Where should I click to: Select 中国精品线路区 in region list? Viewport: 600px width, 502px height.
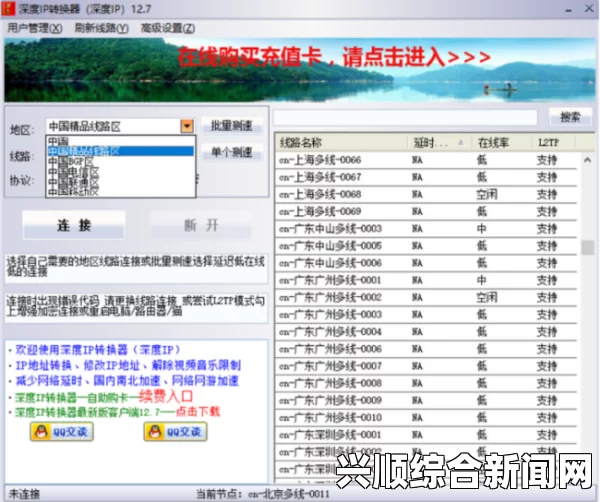[120, 151]
